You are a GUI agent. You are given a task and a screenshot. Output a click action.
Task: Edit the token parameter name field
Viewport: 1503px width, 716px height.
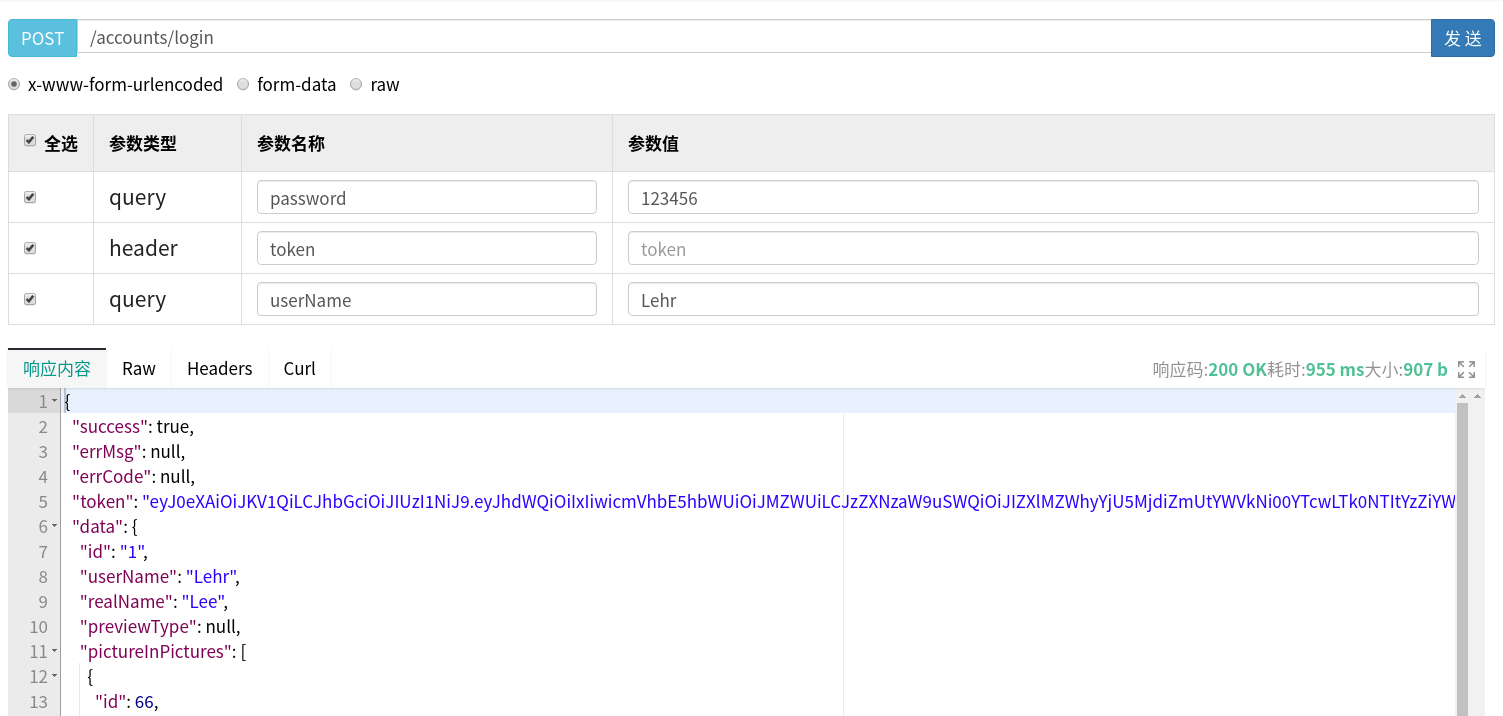427,248
